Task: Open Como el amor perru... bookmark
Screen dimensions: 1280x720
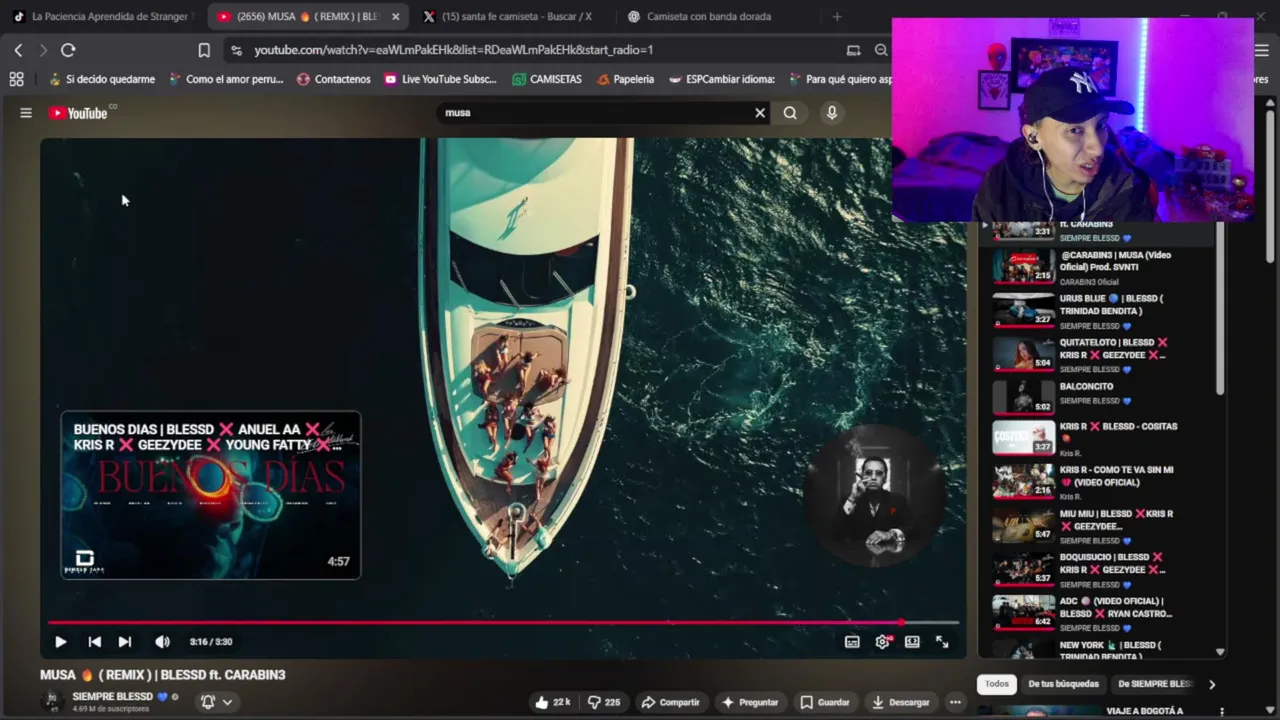Action: tap(226, 79)
